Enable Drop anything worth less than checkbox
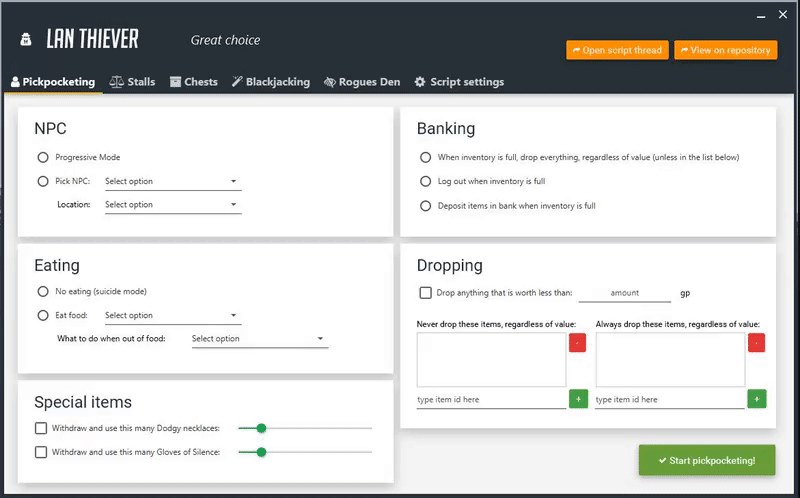 (426, 293)
